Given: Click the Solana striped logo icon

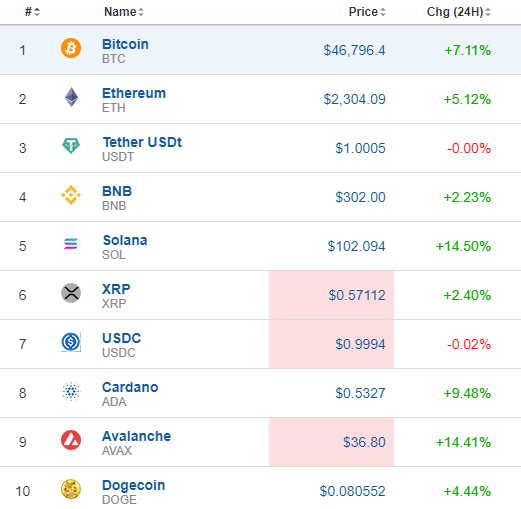Looking at the screenshot, I should click(x=71, y=244).
